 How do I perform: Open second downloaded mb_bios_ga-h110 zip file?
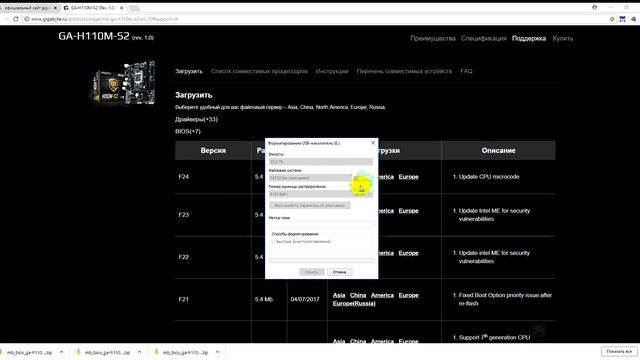(103, 352)
